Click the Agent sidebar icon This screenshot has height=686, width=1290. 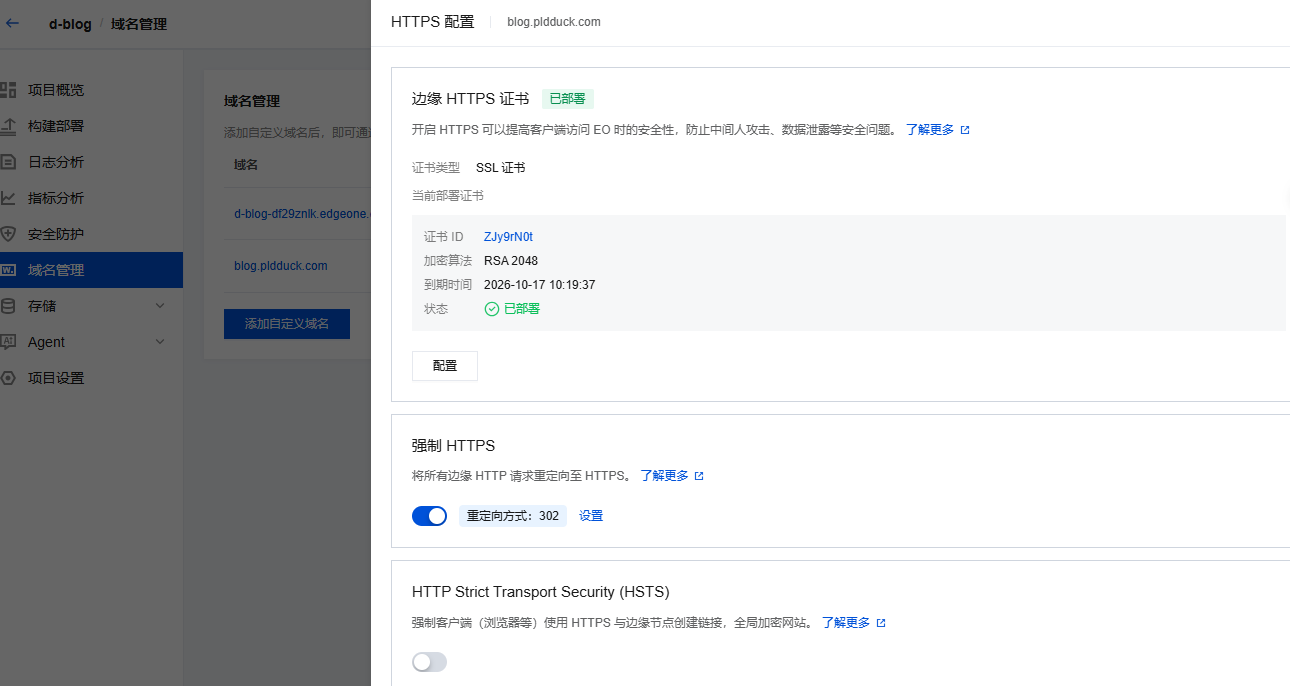(8, 342)
